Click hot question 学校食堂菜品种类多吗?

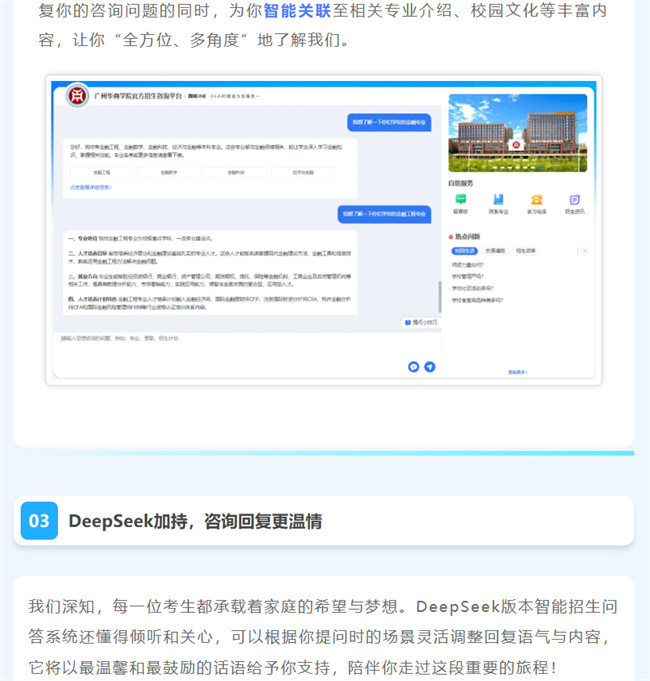coord(477,300)
